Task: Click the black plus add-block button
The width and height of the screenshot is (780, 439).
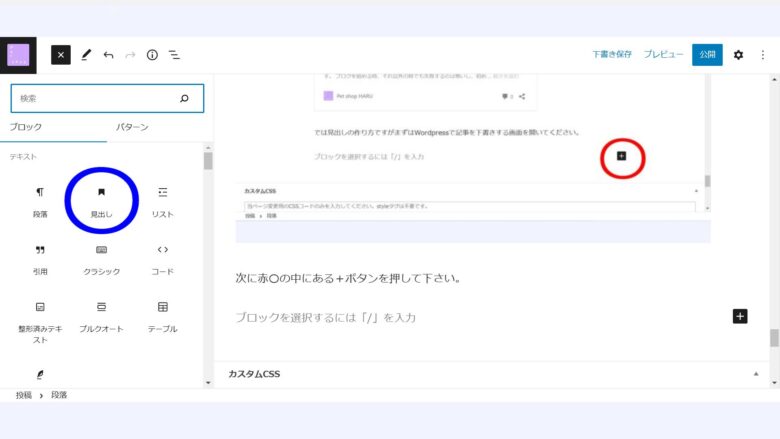Action: 740,316
